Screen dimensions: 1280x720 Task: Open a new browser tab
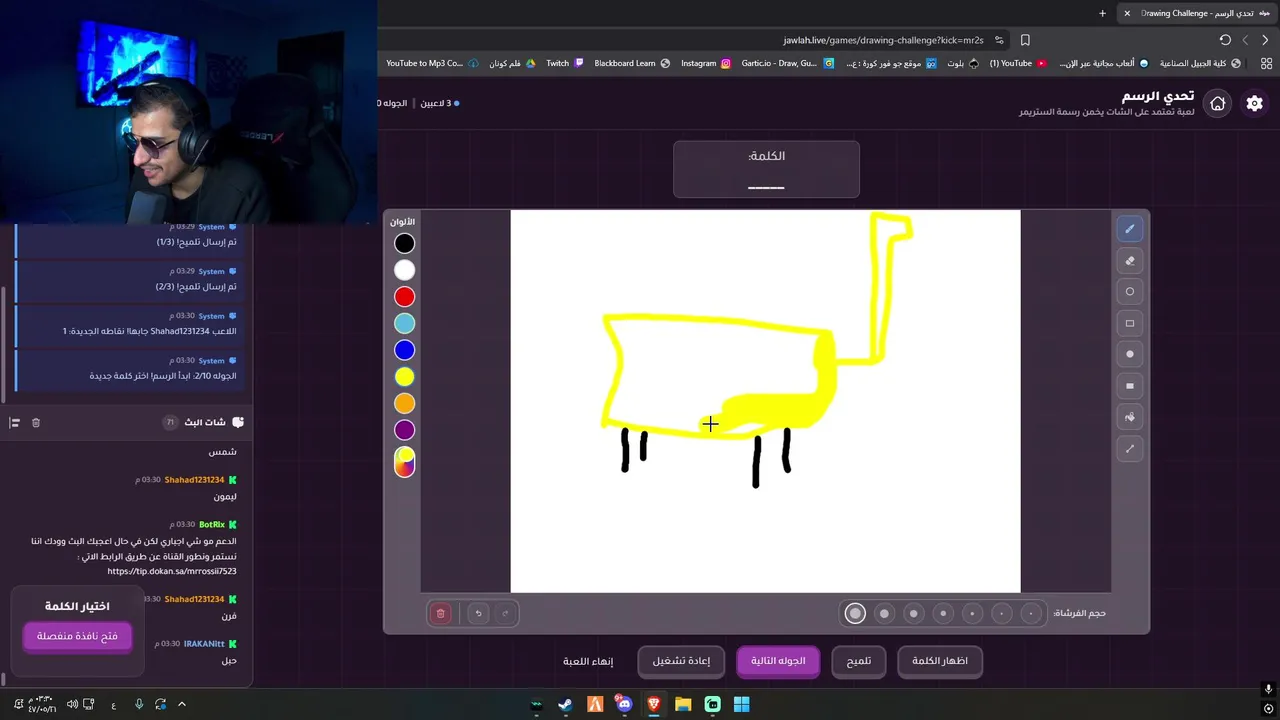[x=1102, y=13]
